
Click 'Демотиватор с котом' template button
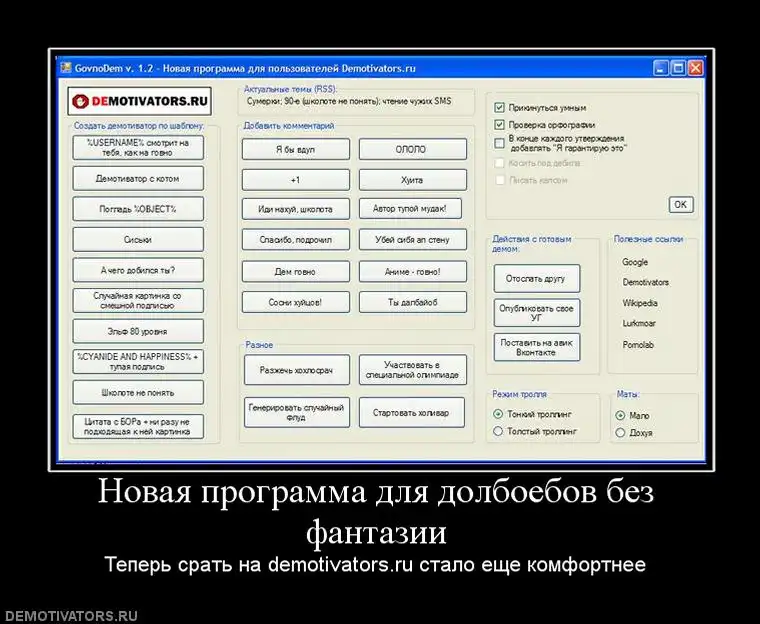point(137,179)
